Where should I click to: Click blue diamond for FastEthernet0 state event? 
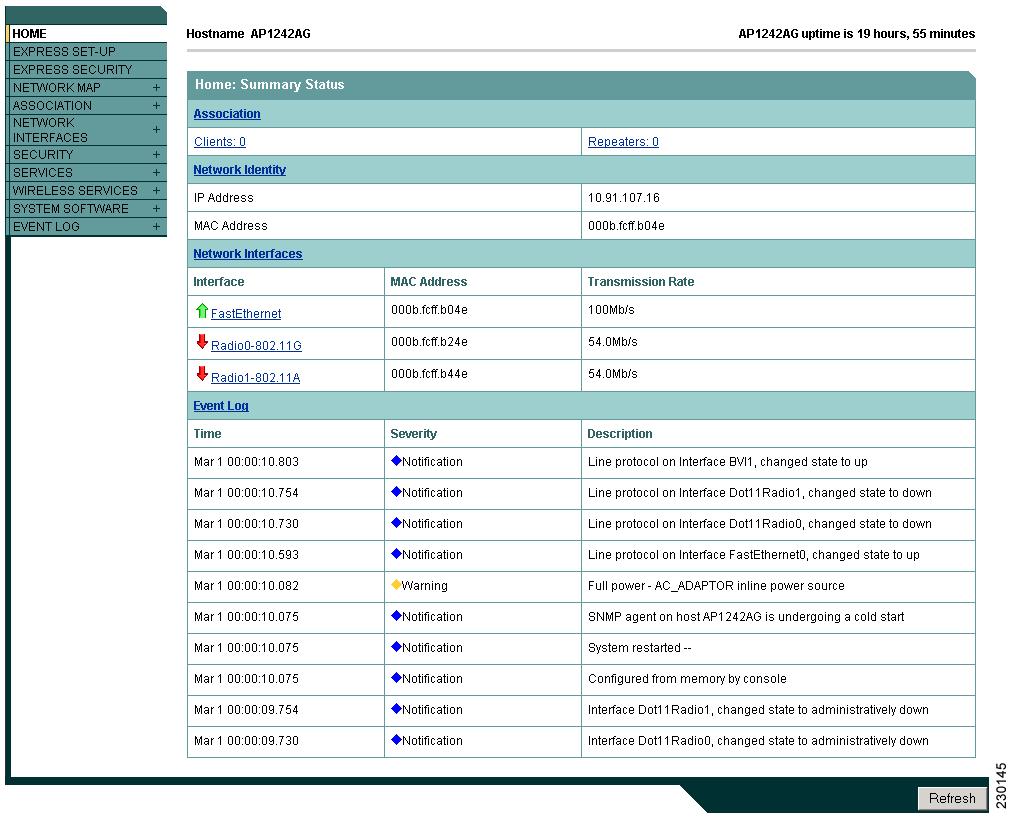pyautogui.click(x=396, y=554)
